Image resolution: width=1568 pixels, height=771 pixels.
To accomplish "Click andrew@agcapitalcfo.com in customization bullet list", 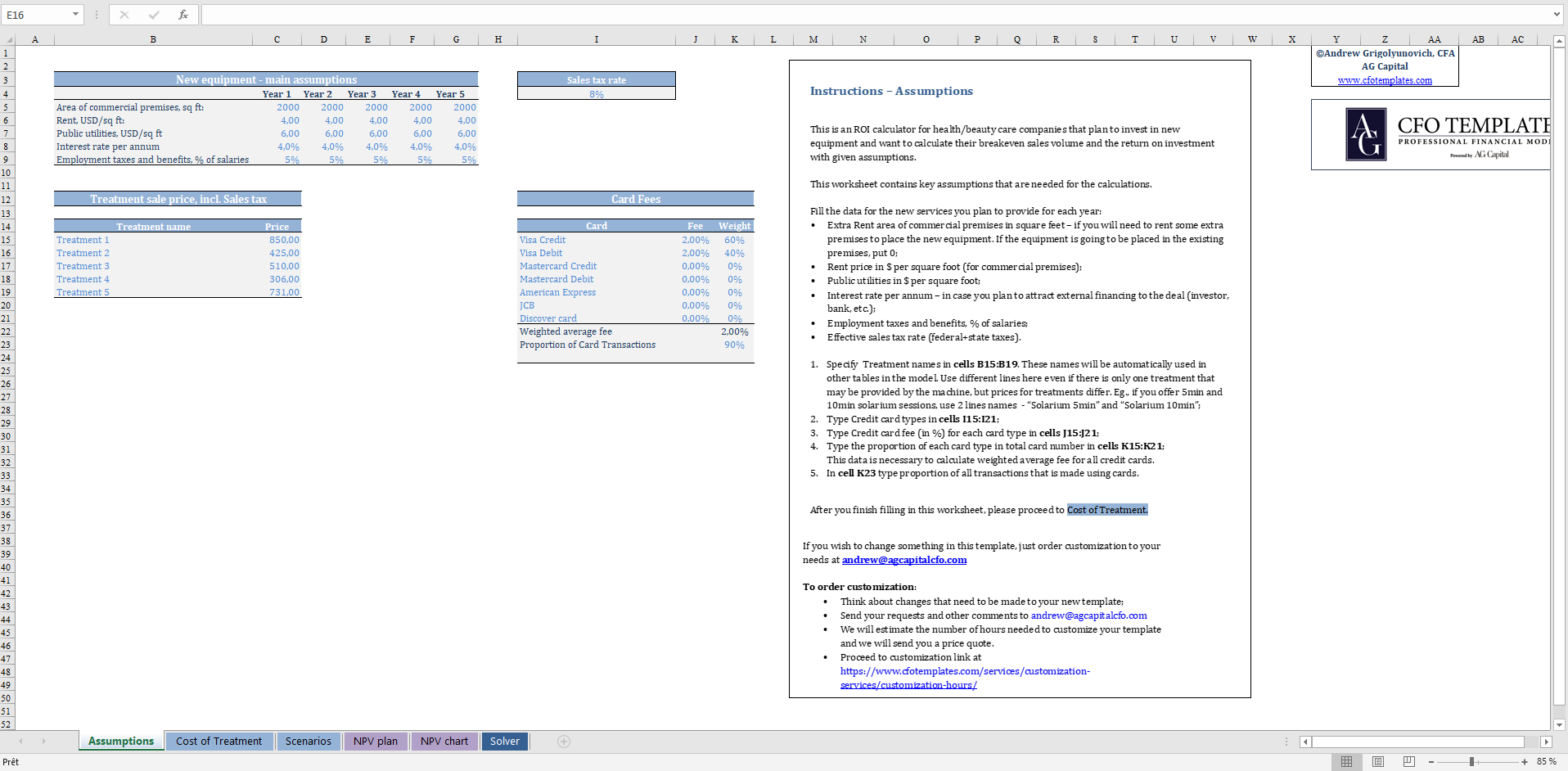I will pos(1088,615).
